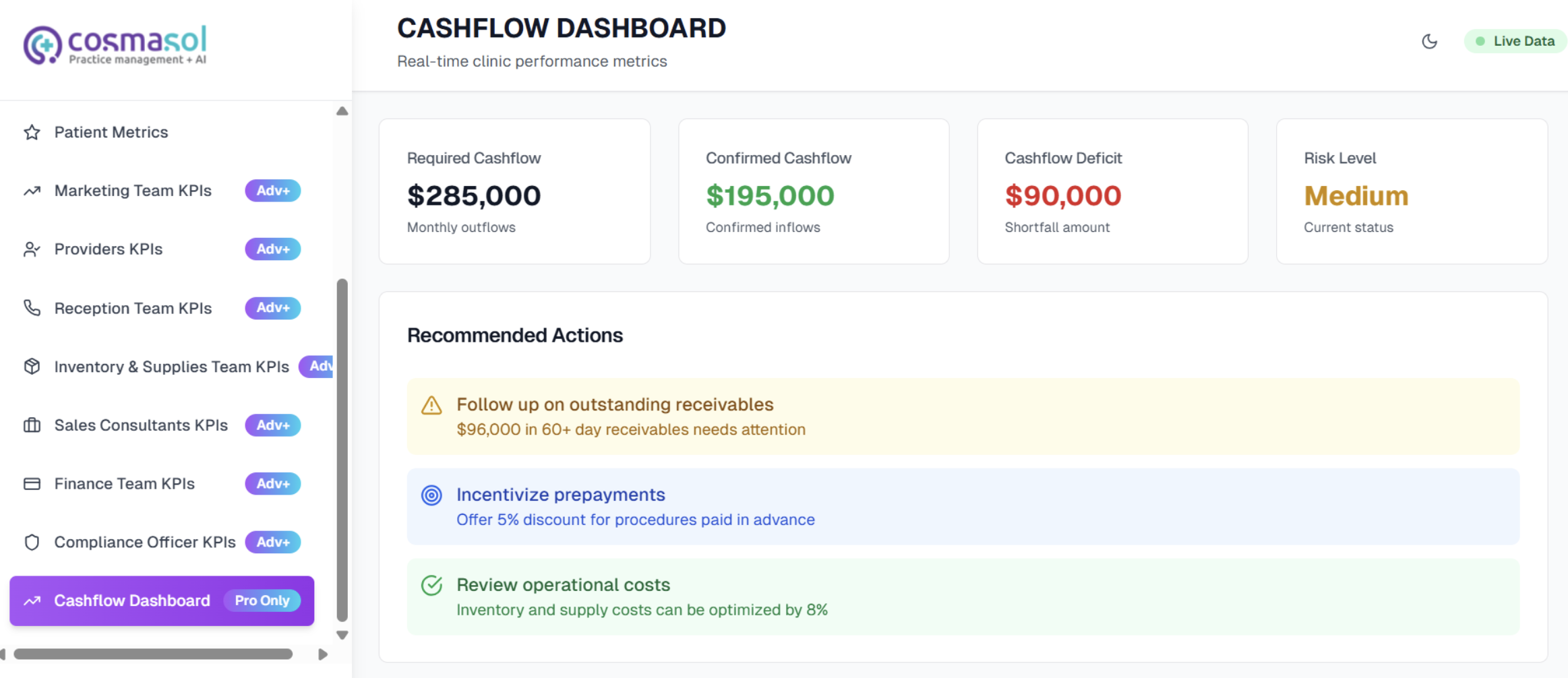
Task: Toggle dark mode with the moon icon
Action: (x=1429, y=41)
